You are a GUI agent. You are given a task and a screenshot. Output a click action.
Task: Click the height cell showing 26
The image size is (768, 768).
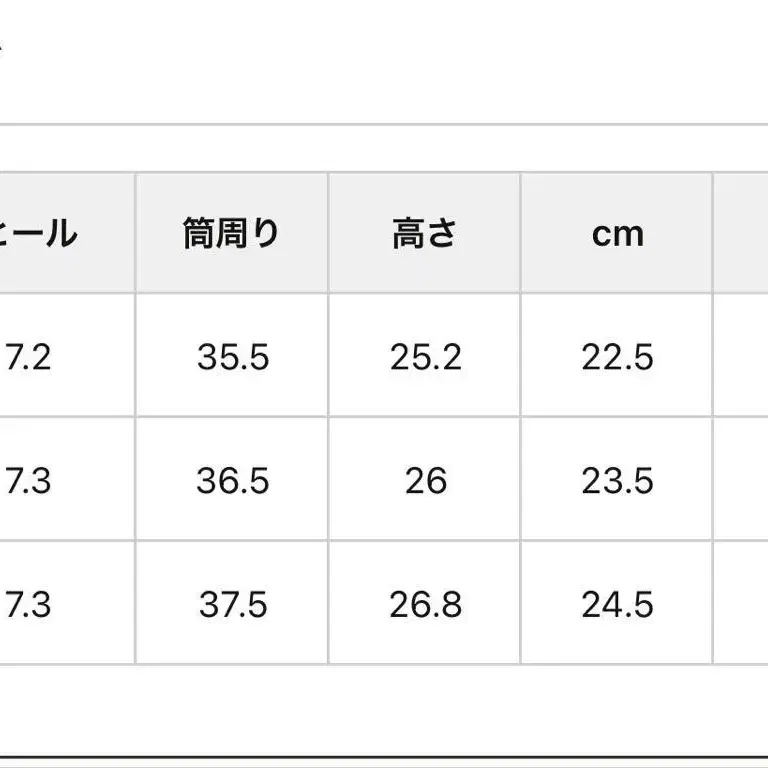pyautogui.click(x=425, y=481)
